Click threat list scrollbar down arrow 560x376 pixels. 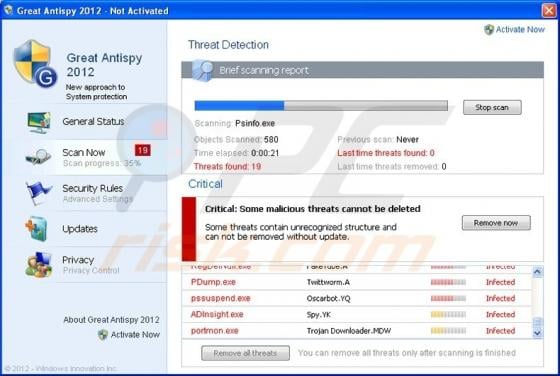537,333
